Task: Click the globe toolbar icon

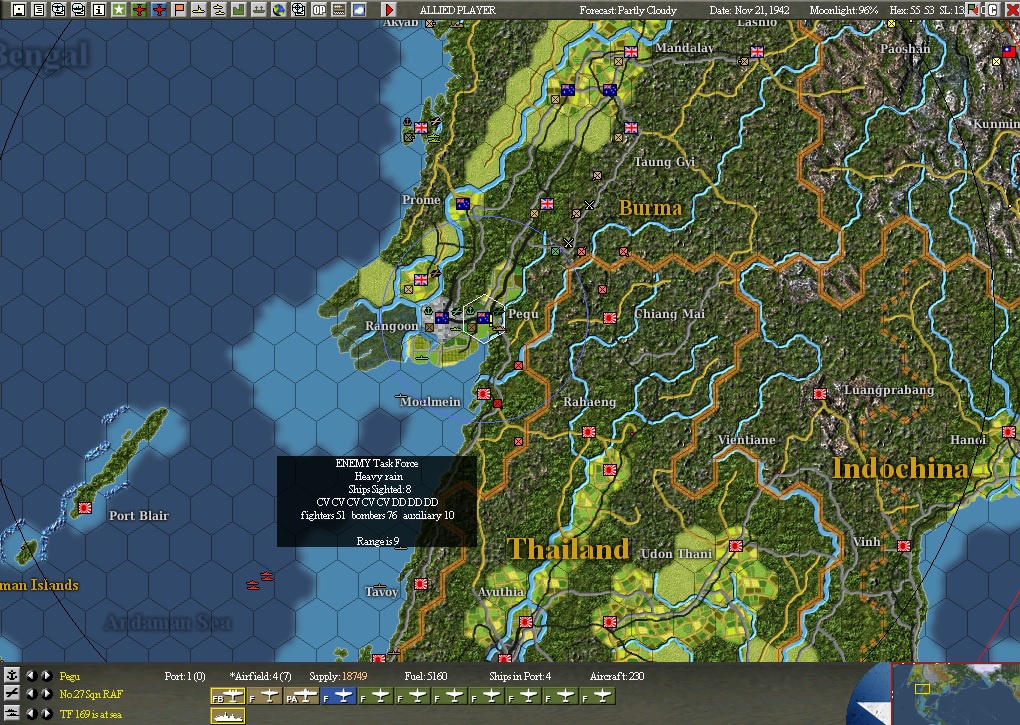Action: (x=278, y=10)
